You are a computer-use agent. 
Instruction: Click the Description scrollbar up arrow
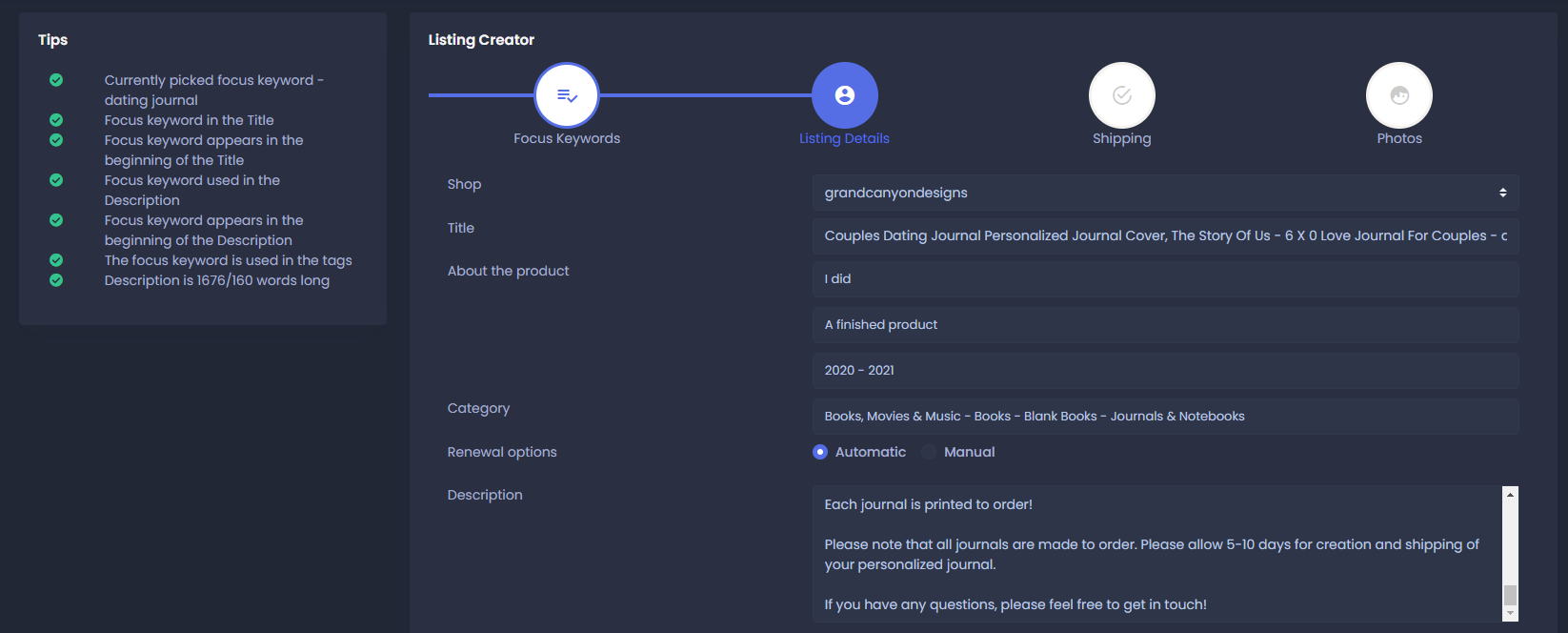click(1510, 494)
